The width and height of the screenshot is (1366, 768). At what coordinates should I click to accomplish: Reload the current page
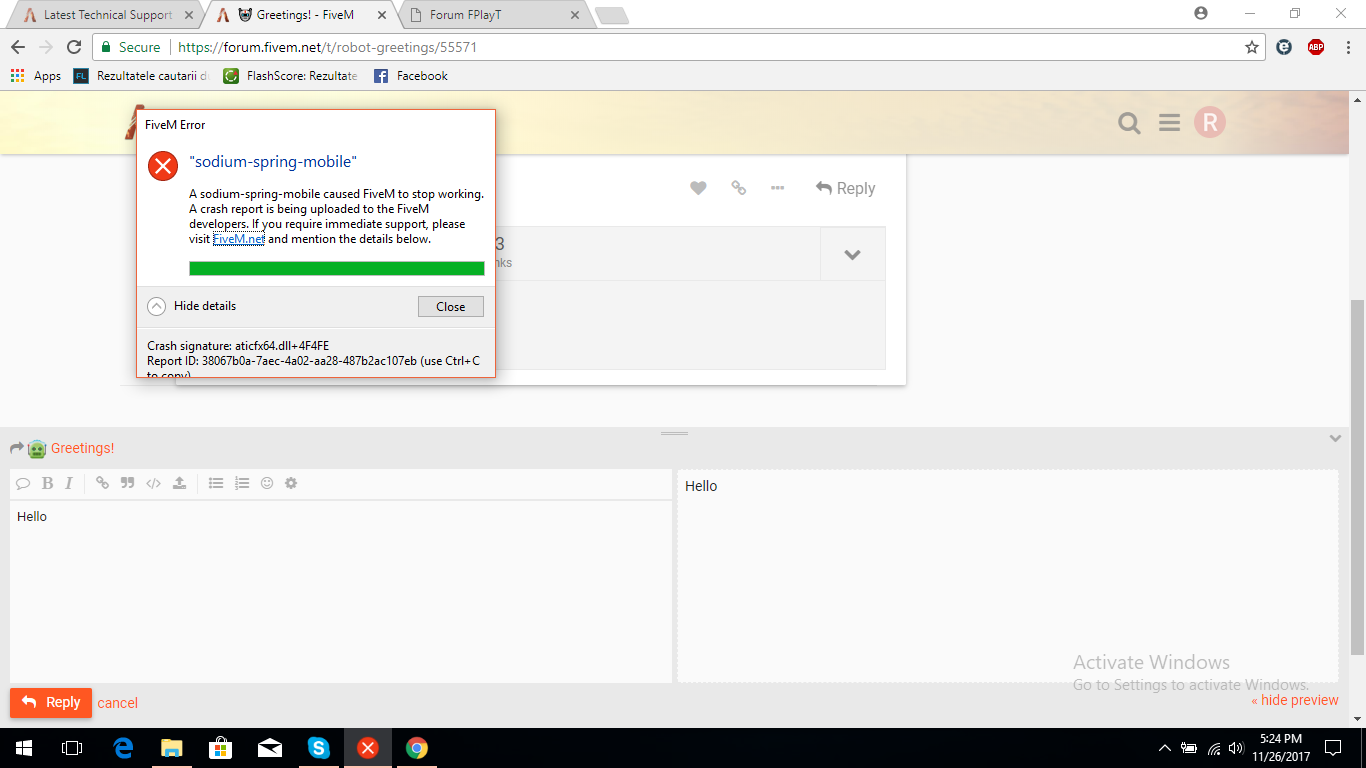click(x=73, y=47)
